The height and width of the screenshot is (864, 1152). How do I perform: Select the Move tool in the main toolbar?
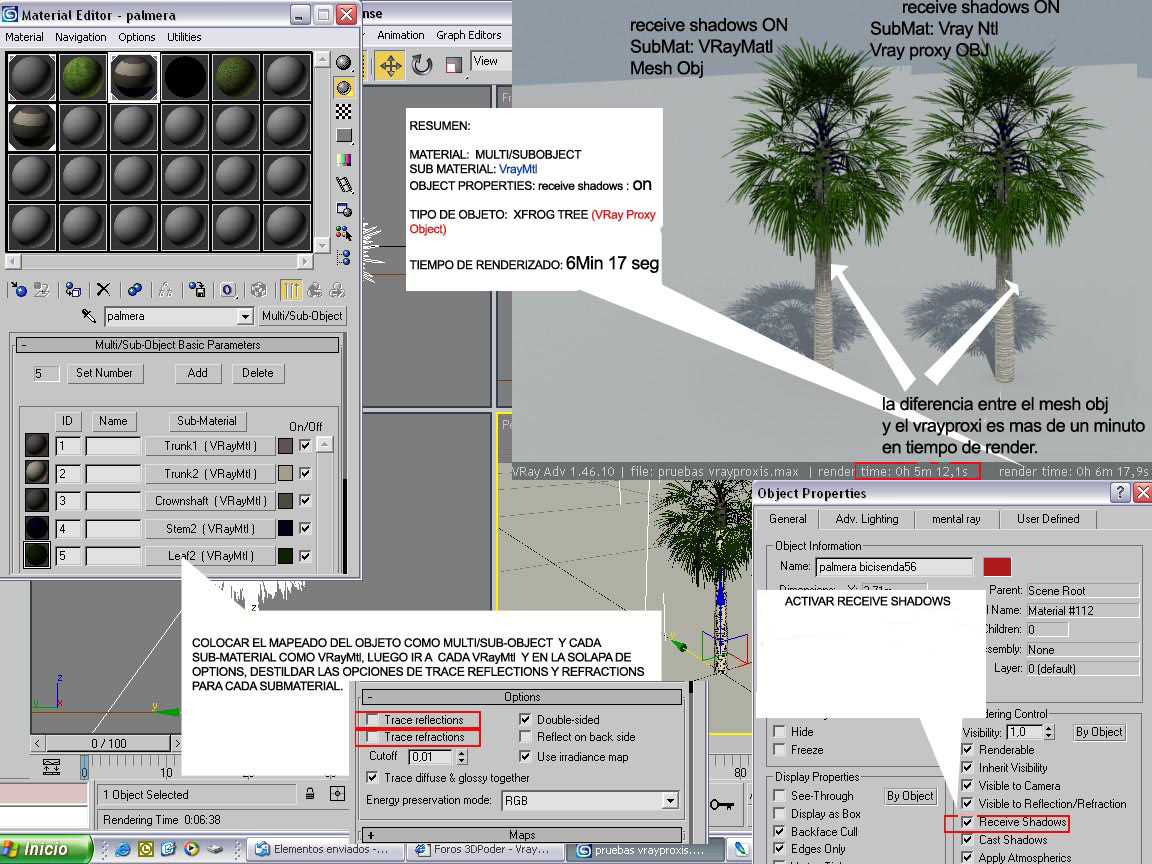(390, 65)
